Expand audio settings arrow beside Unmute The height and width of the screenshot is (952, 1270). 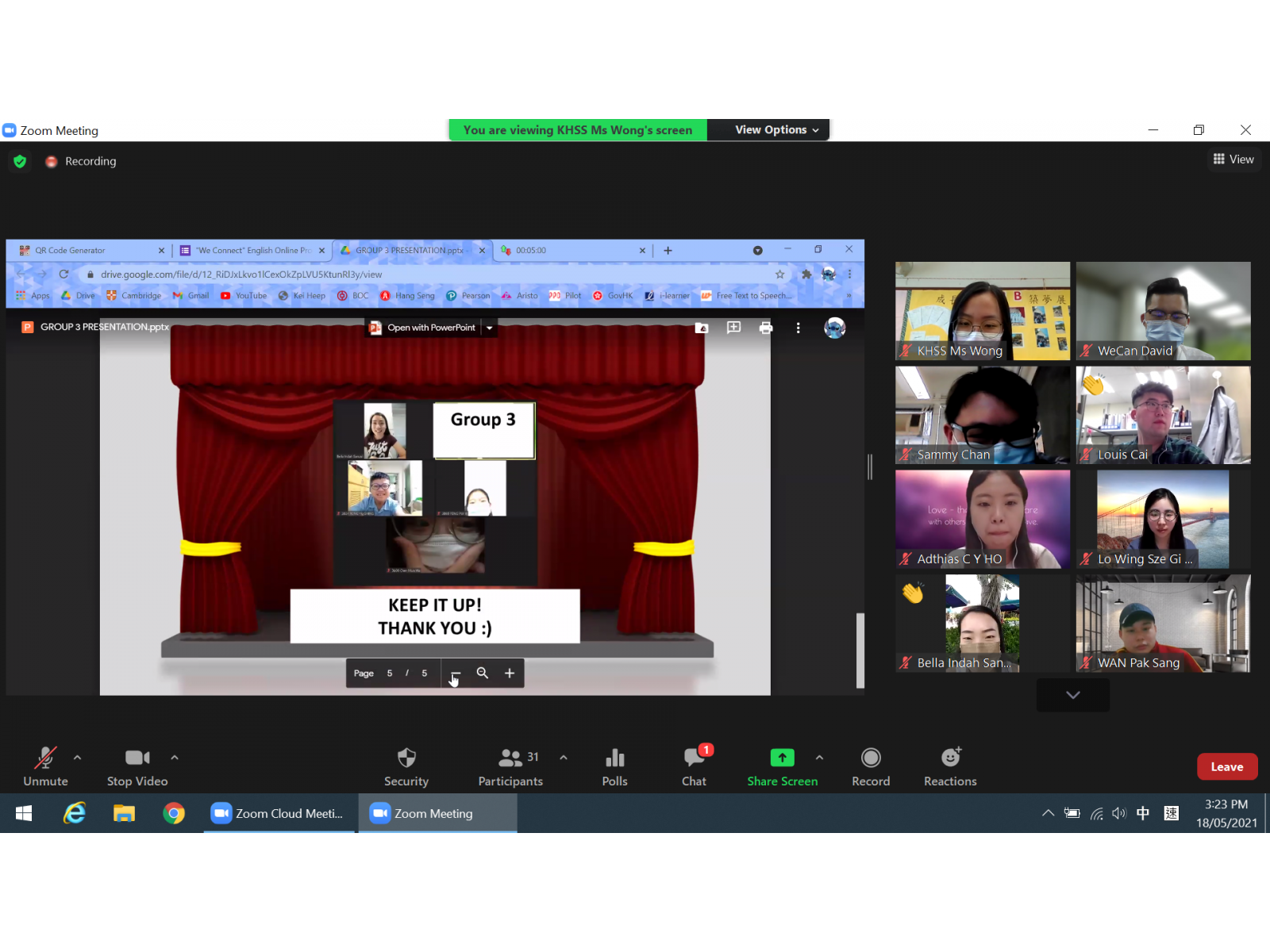[x=77, y=758]
